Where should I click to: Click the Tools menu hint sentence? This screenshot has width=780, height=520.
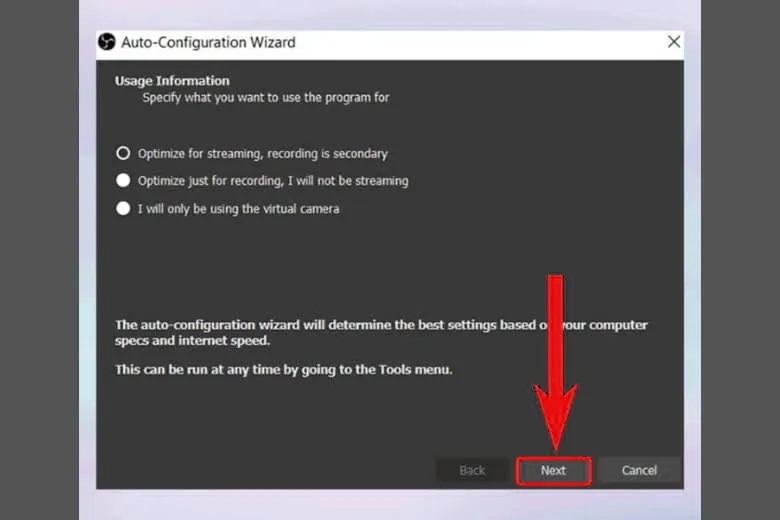click(284, 369)
